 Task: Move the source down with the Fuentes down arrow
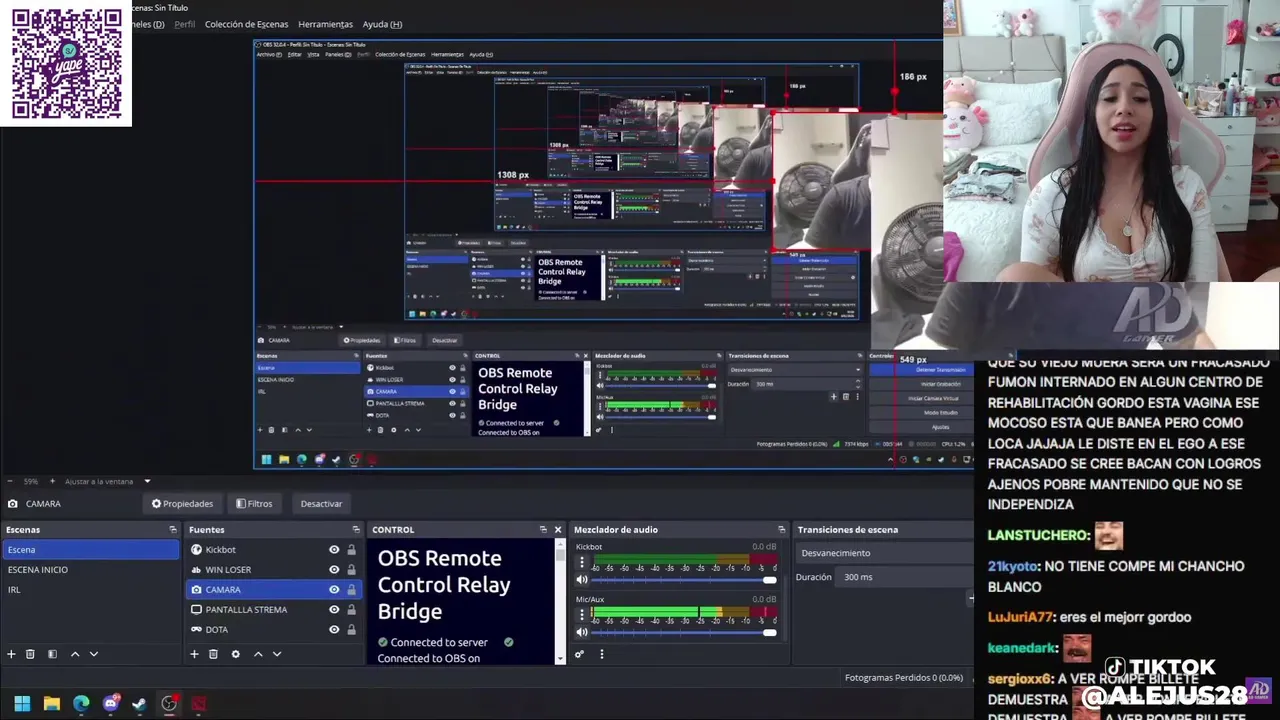coord(277,654)
